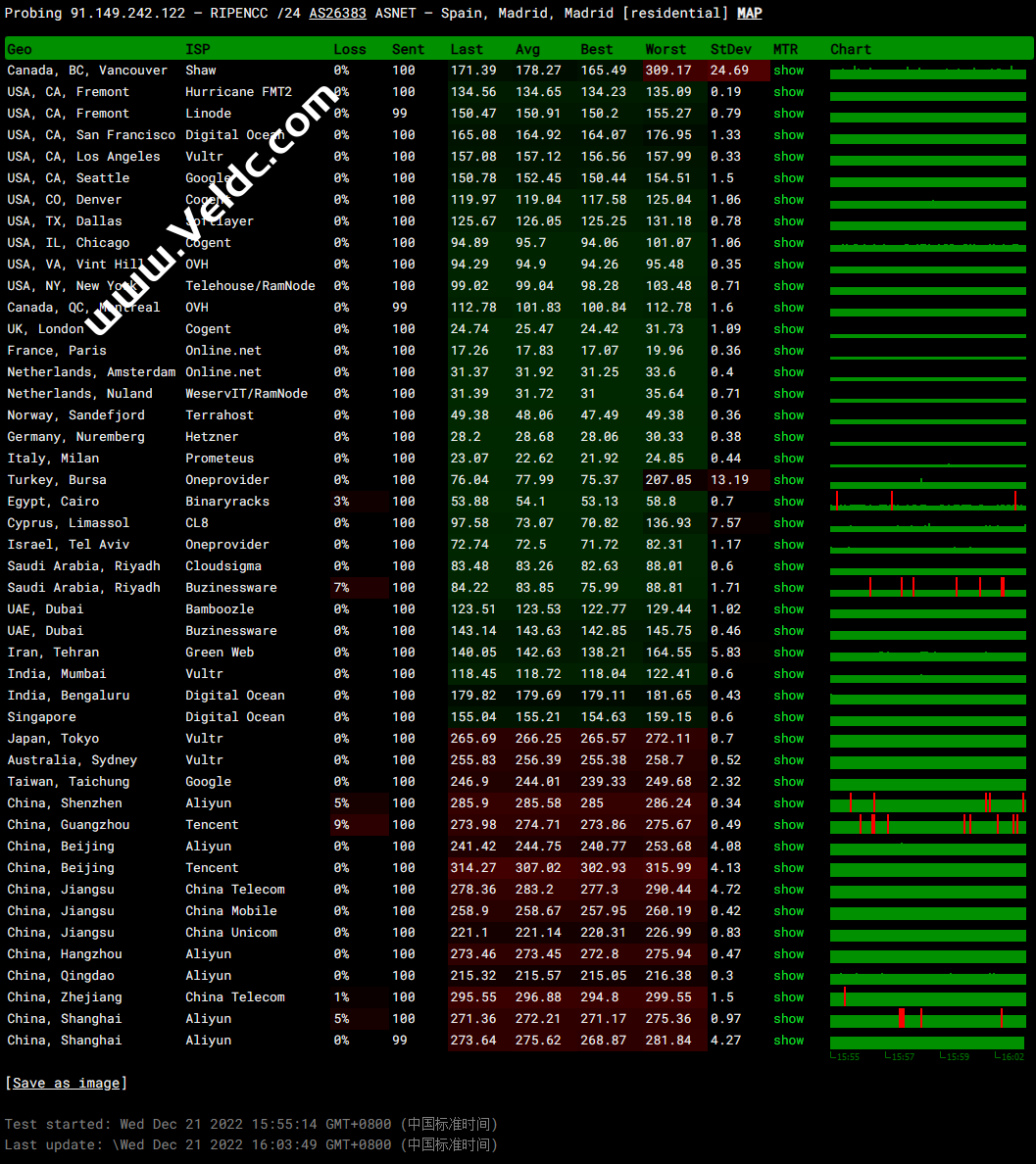Show MTR for Riyadh Buzinessware row

pyautogui.click(x=788, y=587)
